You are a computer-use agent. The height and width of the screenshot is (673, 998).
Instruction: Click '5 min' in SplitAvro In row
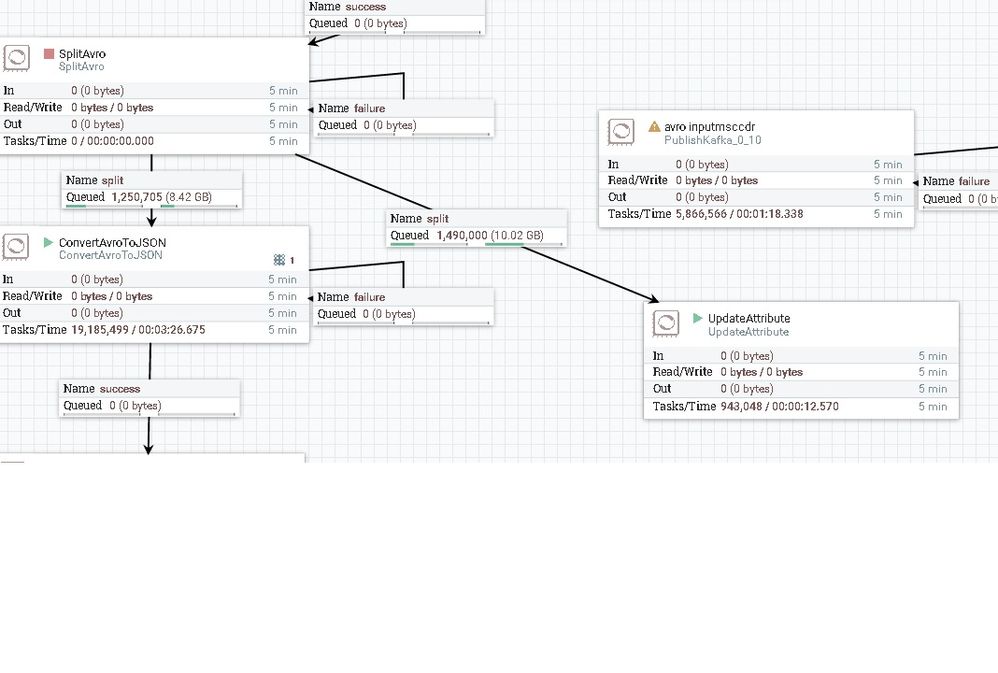click(283, 90)
